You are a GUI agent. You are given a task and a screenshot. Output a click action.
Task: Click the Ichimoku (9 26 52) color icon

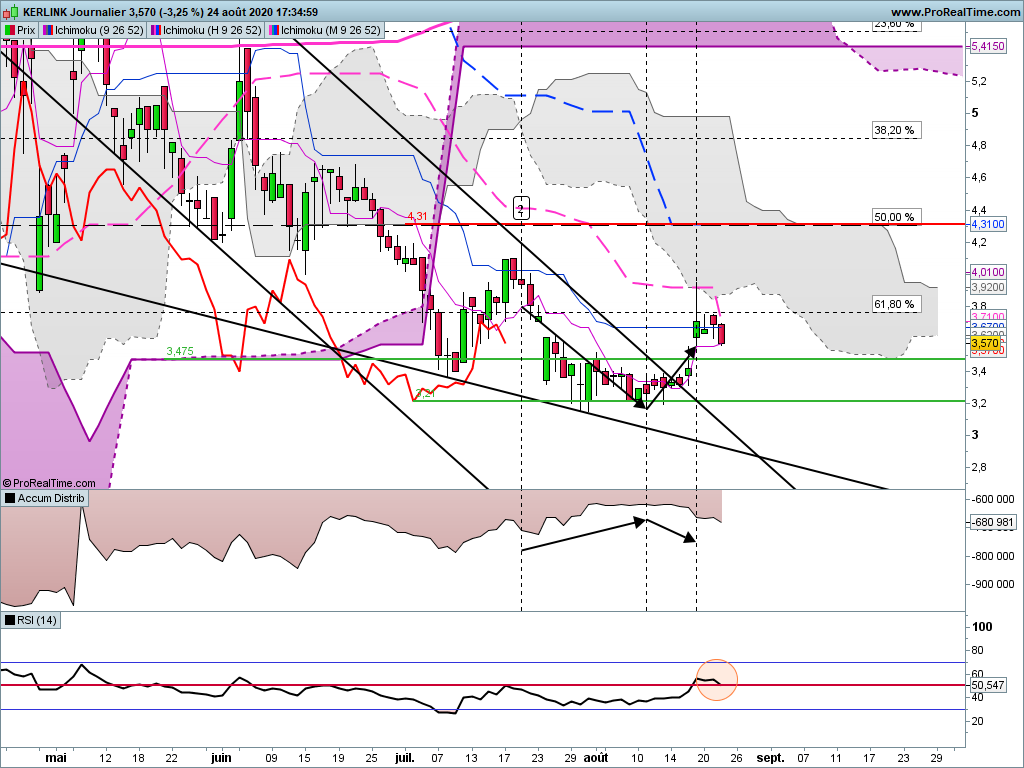tap(48, 30)
